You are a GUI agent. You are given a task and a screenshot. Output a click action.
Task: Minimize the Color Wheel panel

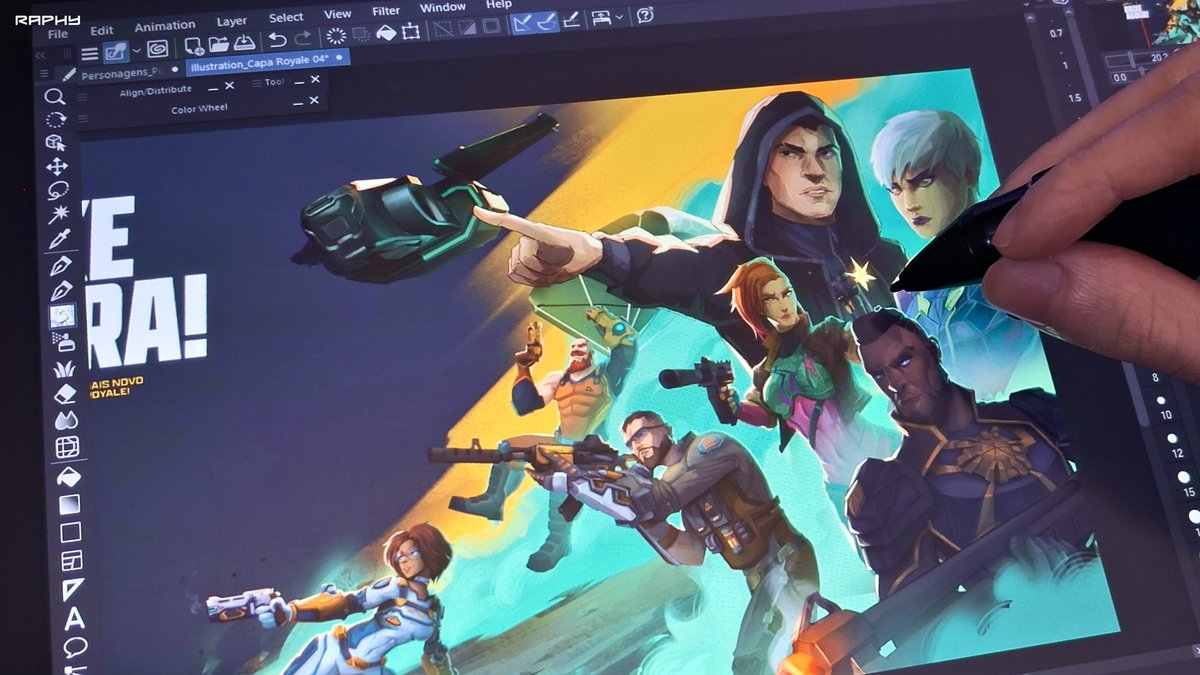(298, 102)
